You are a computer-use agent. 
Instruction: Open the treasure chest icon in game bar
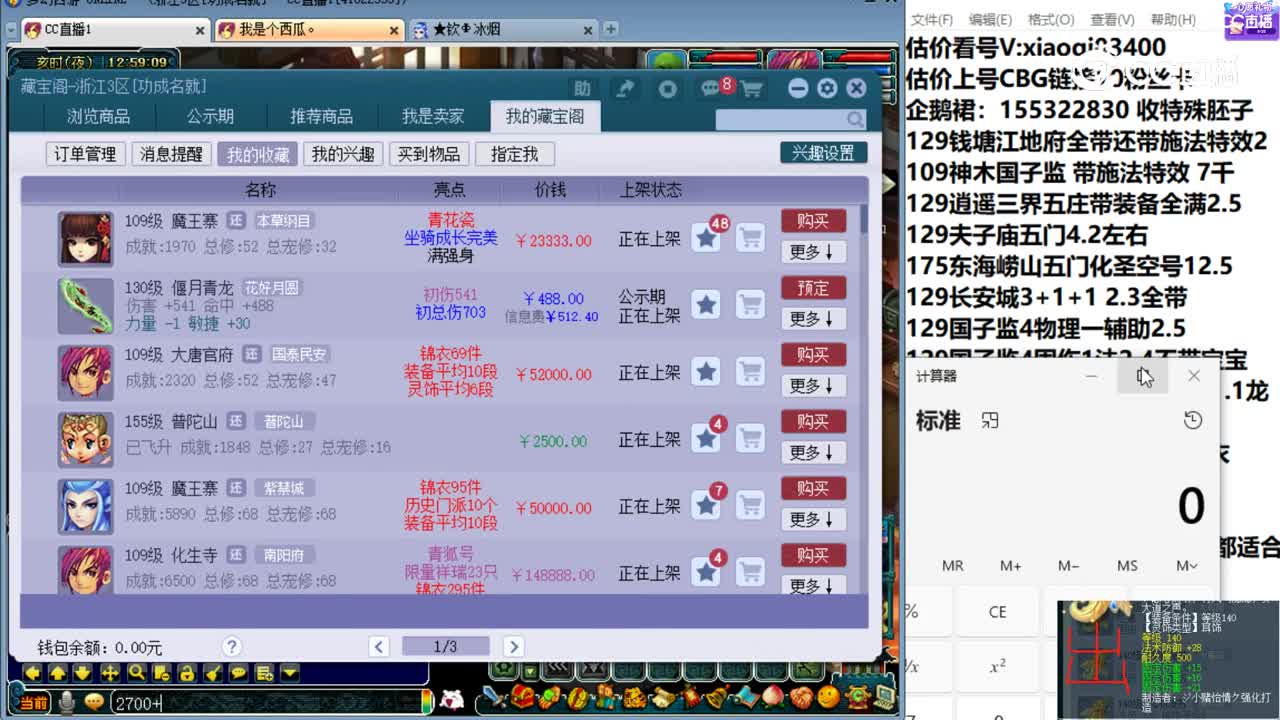[x=523, y=696]
